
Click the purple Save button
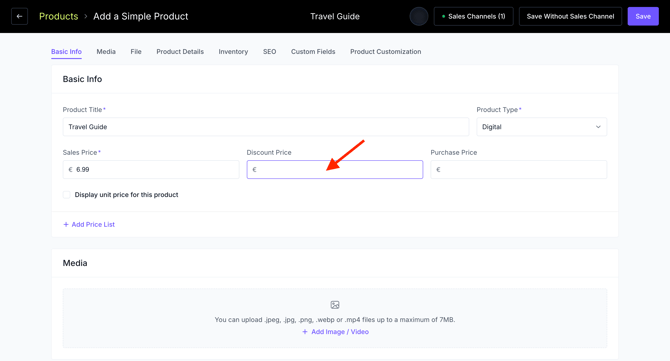click(643, 16)
